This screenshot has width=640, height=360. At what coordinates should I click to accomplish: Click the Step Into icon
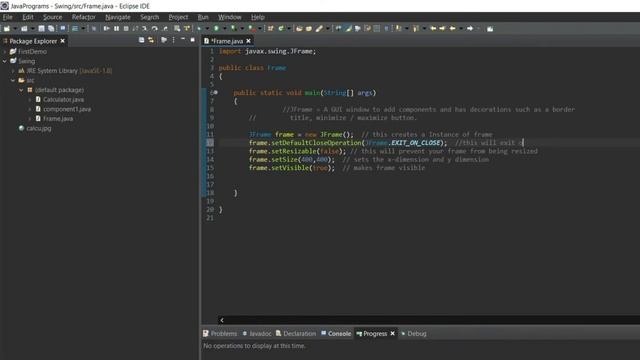[144, 29]
